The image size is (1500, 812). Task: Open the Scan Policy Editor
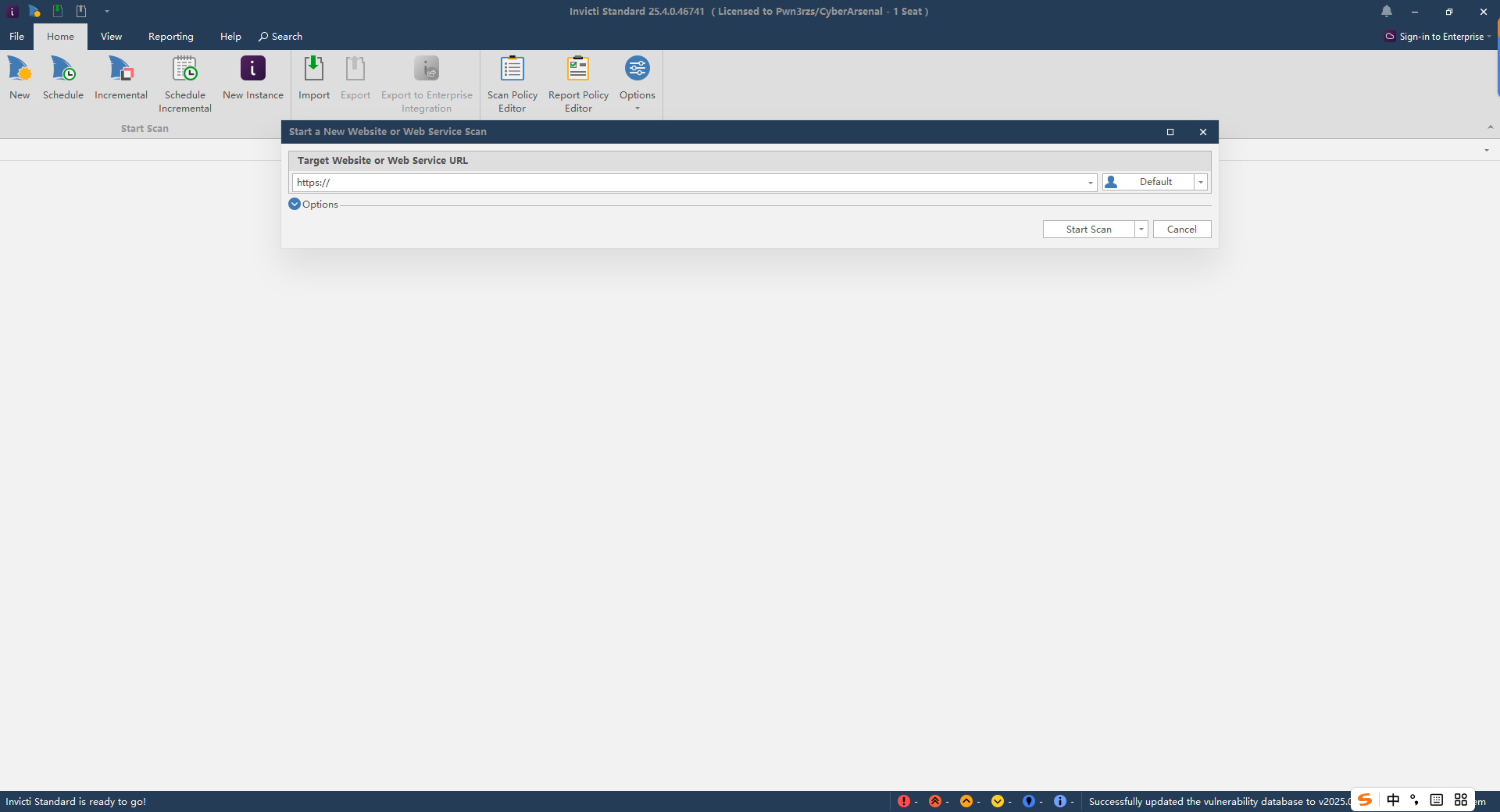pyautogui.click(x=512, y=84)
